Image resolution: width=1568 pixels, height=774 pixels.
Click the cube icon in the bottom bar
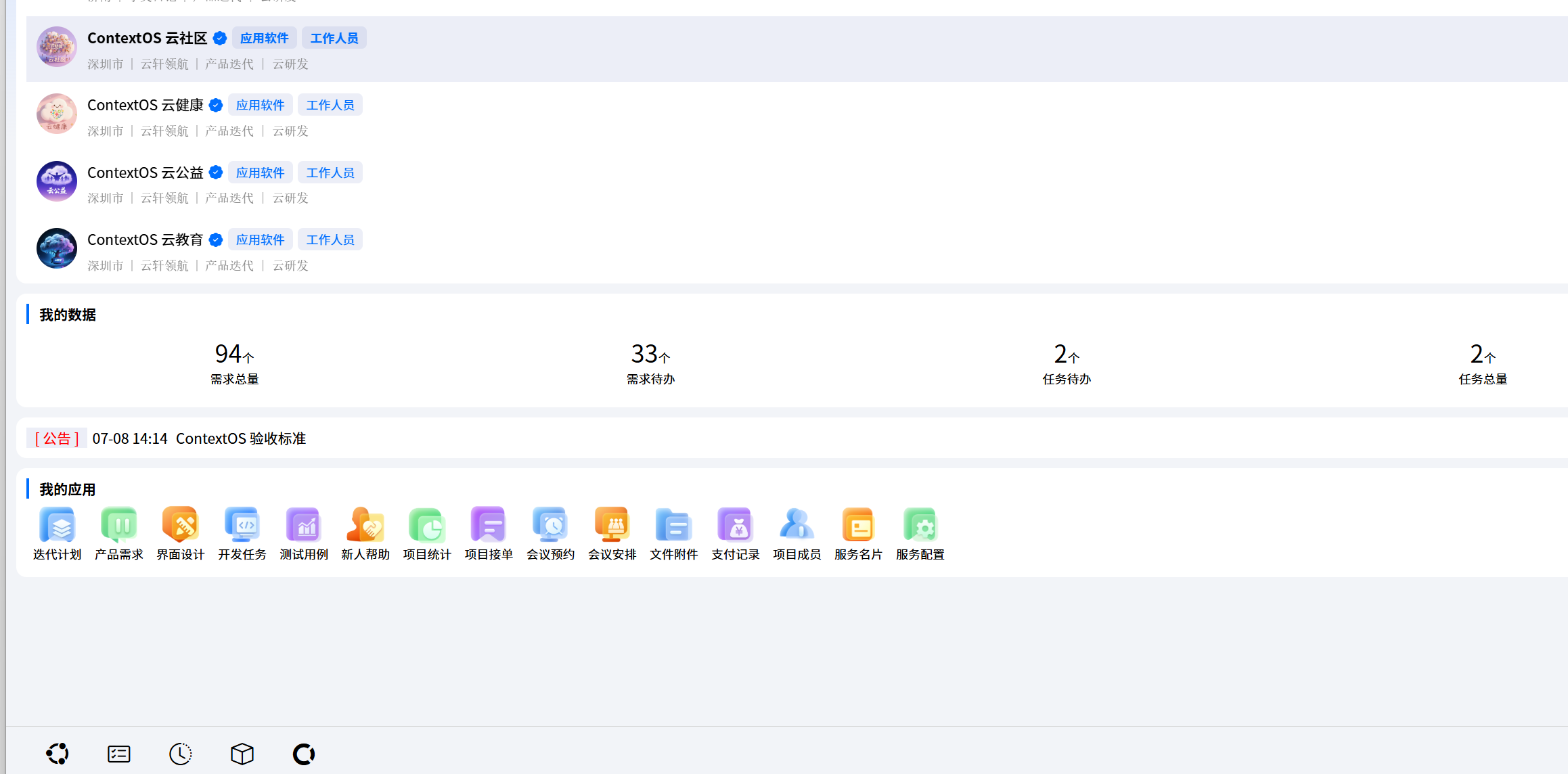pyautogui.click(x=242, y=753)
